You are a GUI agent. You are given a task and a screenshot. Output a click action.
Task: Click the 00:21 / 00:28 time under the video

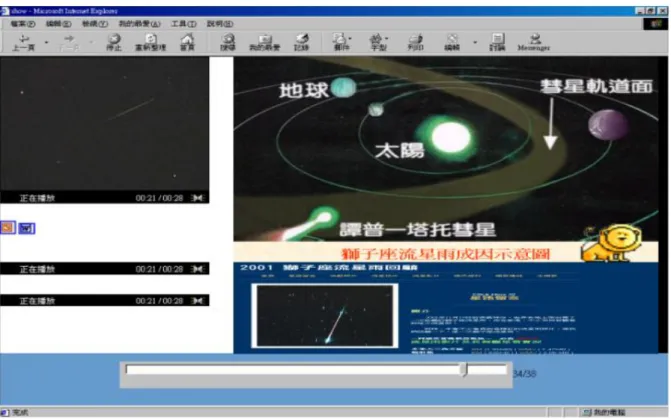click(159, 198)
